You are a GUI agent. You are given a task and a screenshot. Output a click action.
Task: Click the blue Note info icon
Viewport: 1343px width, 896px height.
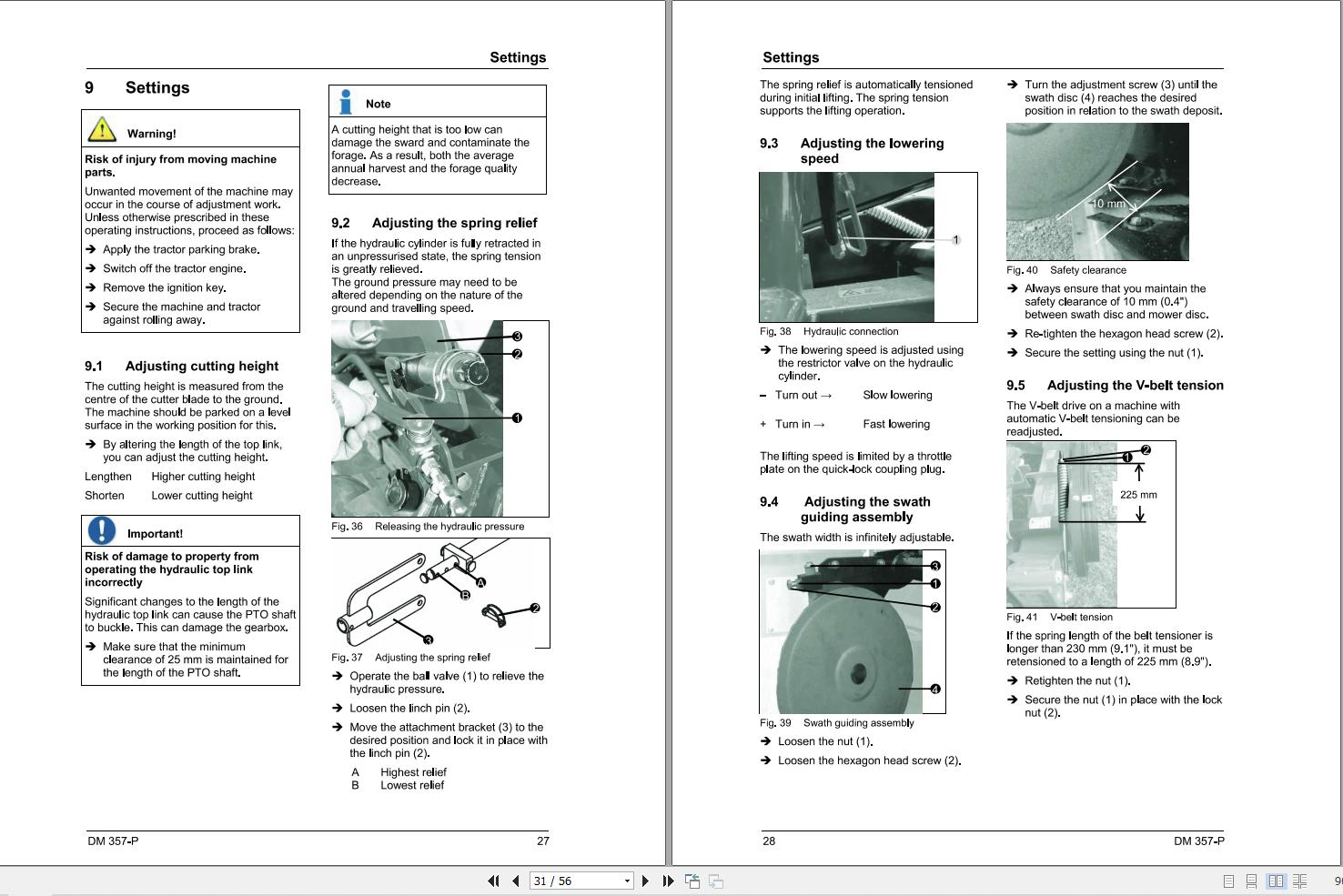tap(346, 102)
